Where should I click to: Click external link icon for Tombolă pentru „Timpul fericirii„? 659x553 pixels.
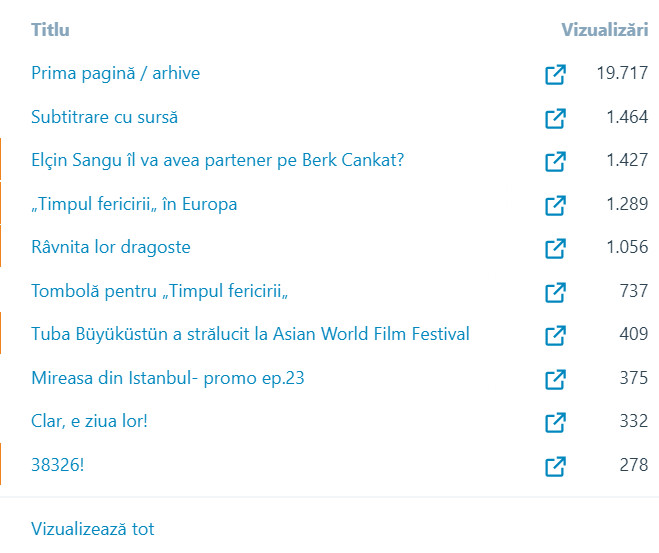[555, 292]
